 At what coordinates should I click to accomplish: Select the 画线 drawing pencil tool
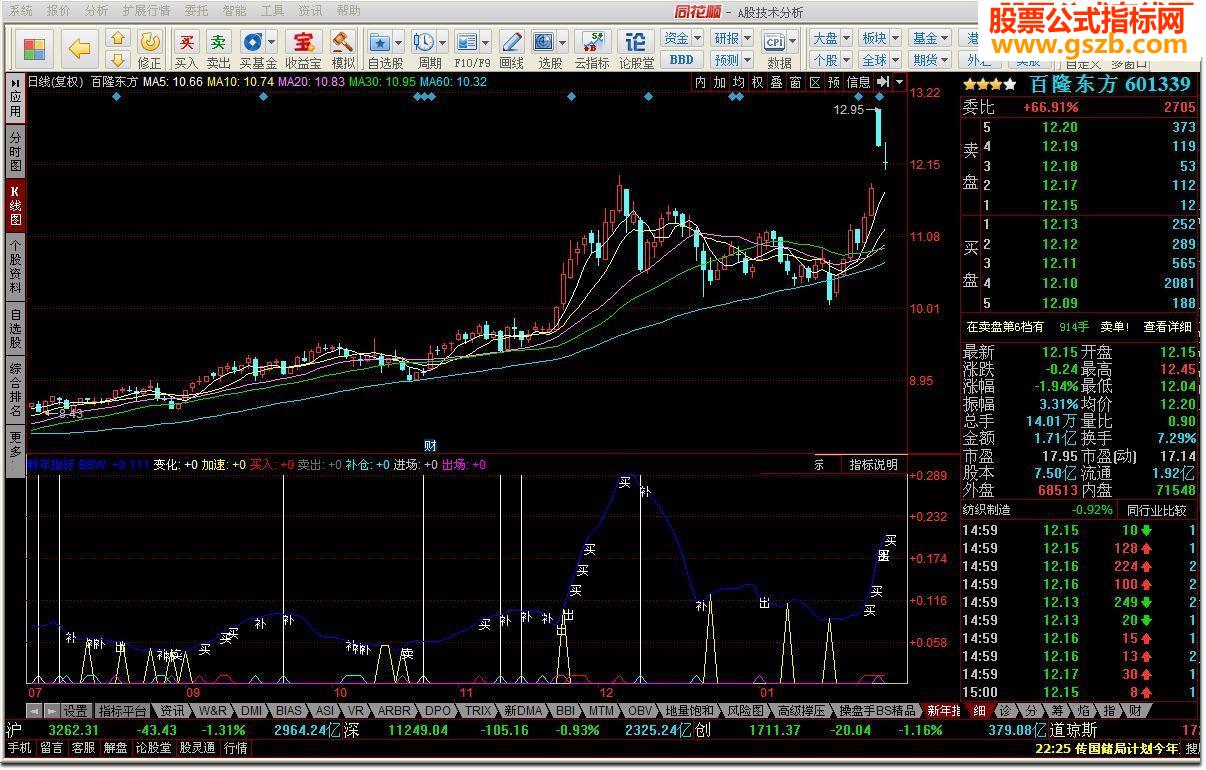512,48
